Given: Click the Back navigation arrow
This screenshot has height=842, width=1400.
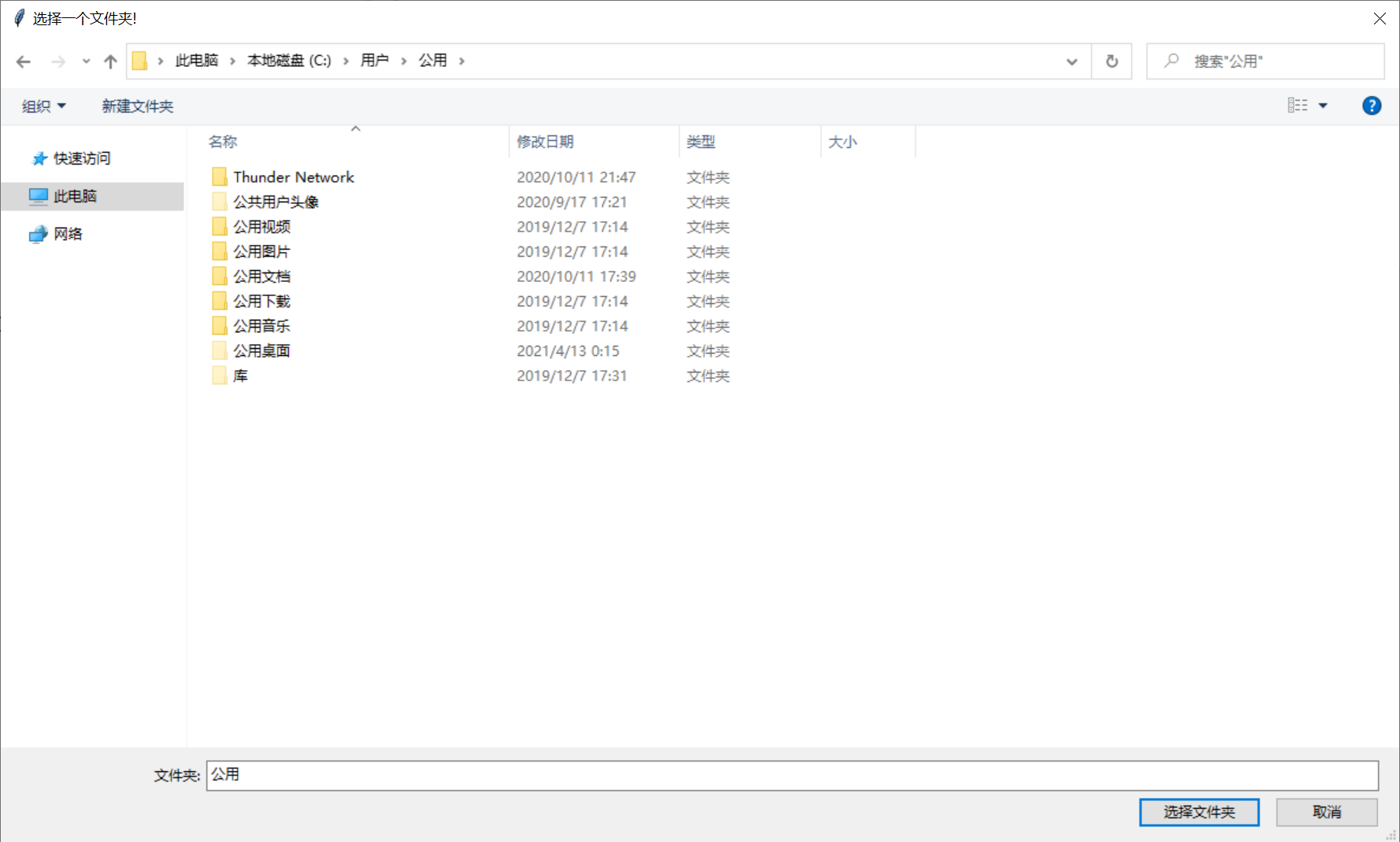Looking at the screenshot, I should click(24, 61).
